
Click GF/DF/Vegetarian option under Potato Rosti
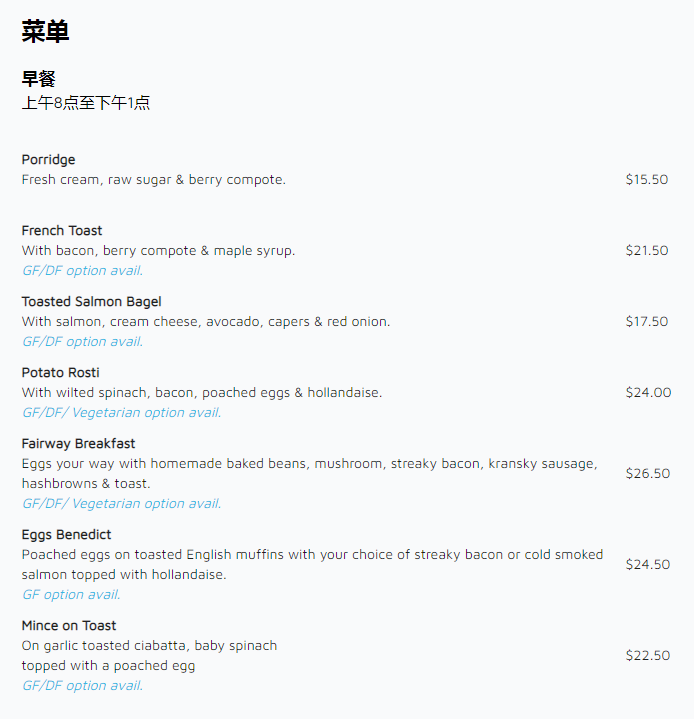121,413
